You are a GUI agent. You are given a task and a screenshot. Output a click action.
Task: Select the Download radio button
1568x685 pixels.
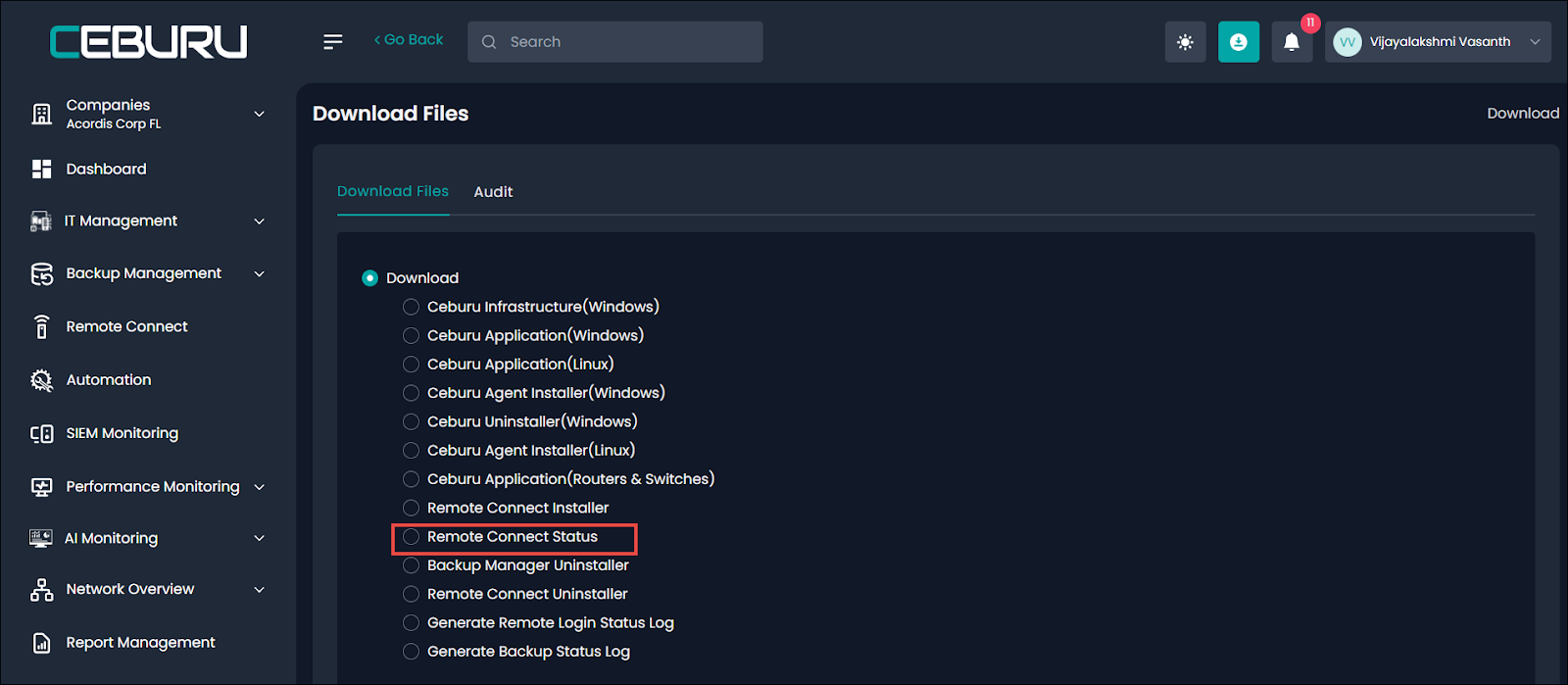pyautogui.click(x=369, y=278)
